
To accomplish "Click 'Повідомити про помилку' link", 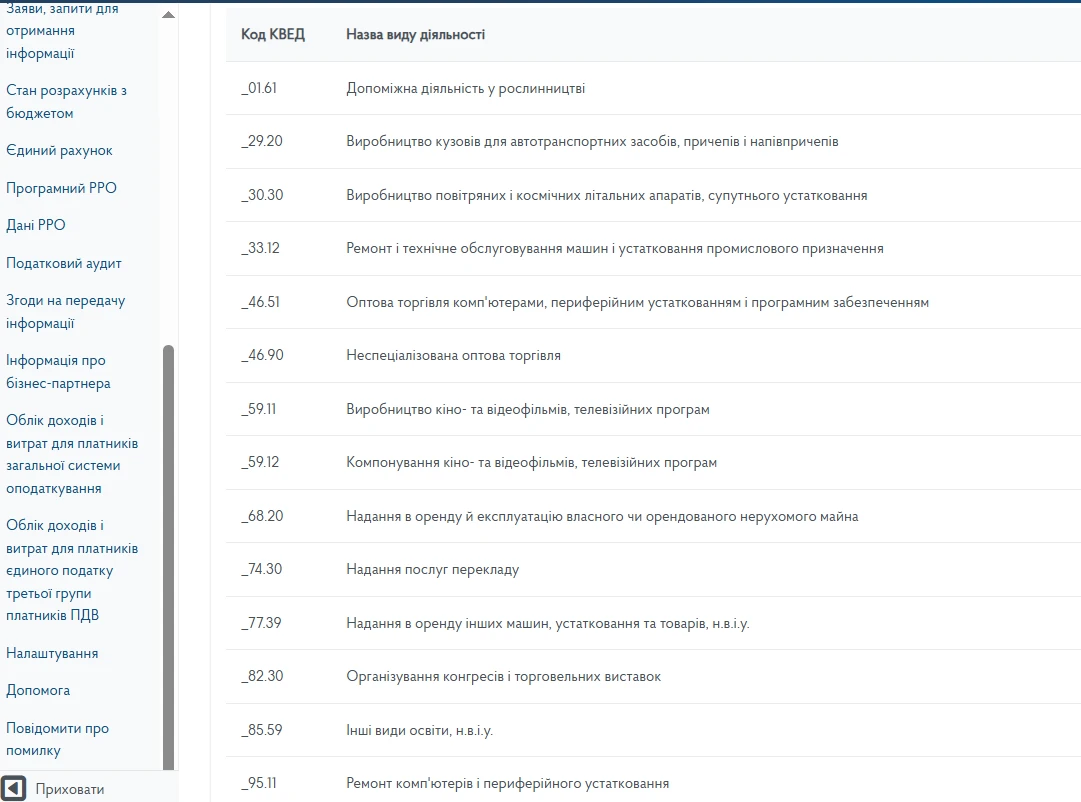I will coord(57,739).
